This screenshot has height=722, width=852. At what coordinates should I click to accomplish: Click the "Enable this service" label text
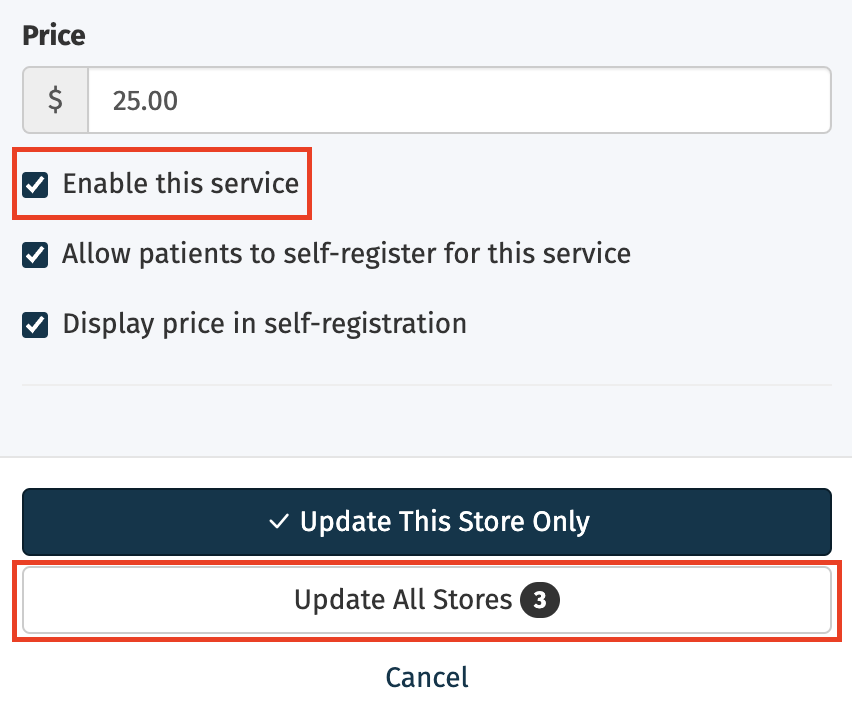[180, 184]
